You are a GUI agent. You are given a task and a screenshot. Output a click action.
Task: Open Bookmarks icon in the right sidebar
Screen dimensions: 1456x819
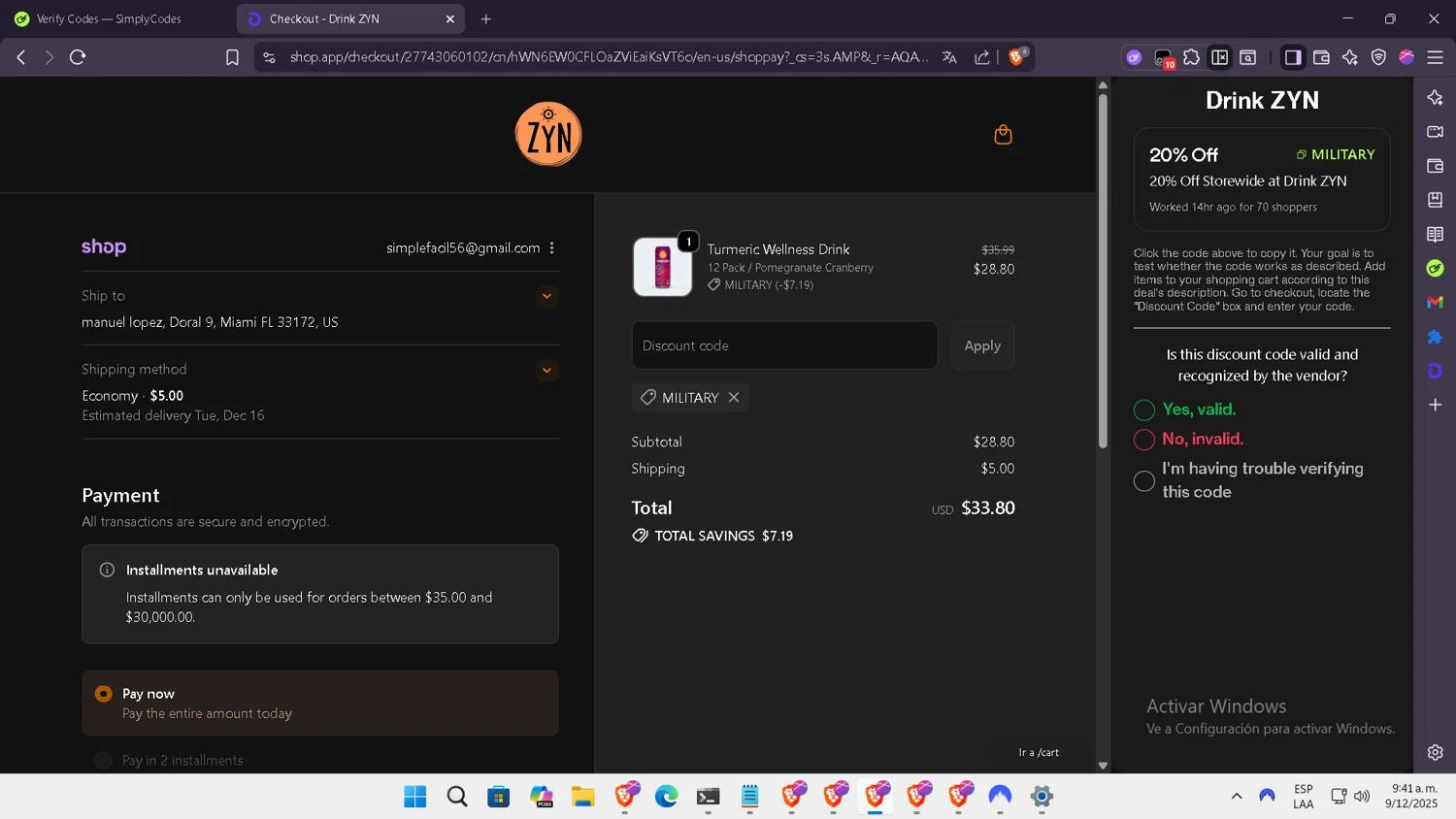coord(1435,200)
